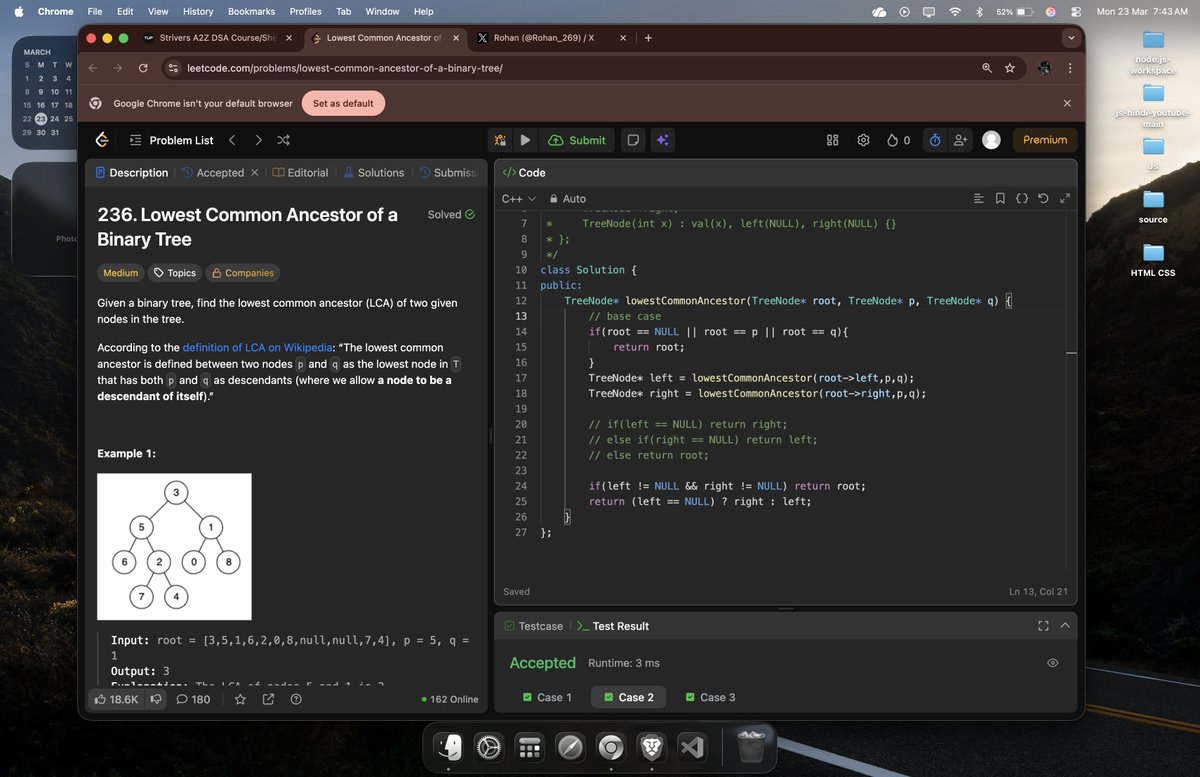
Task: Click the curly braces icon
Action: click(1022, 199)
